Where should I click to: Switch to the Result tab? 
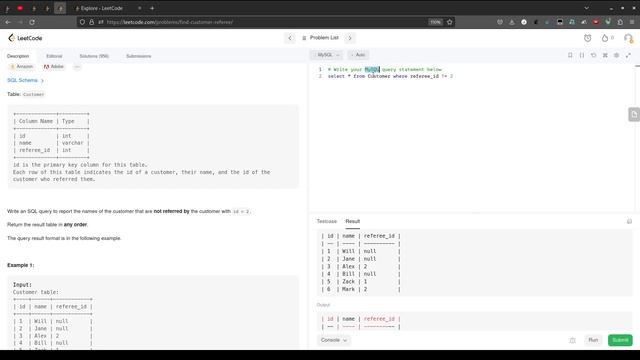point(353,221)
